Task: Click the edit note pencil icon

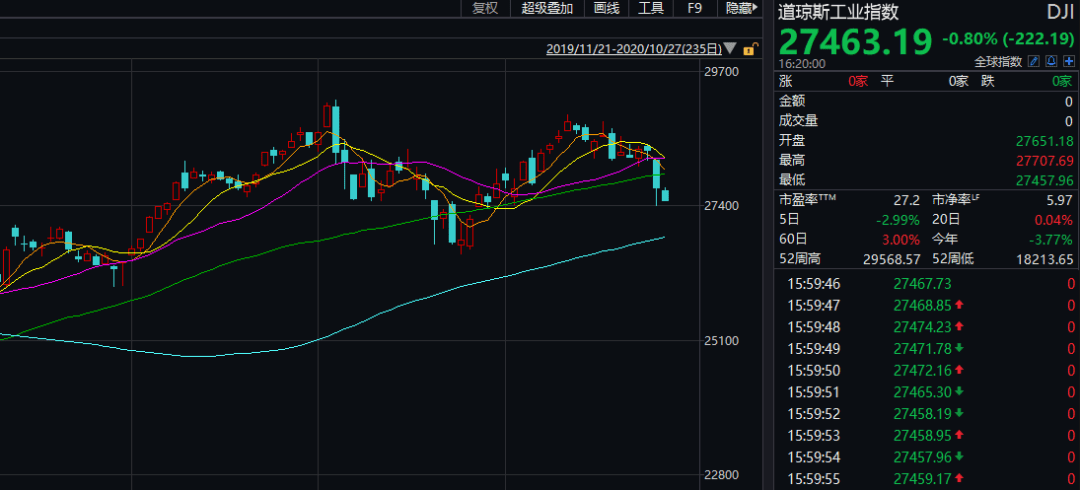Action: 1035,62
